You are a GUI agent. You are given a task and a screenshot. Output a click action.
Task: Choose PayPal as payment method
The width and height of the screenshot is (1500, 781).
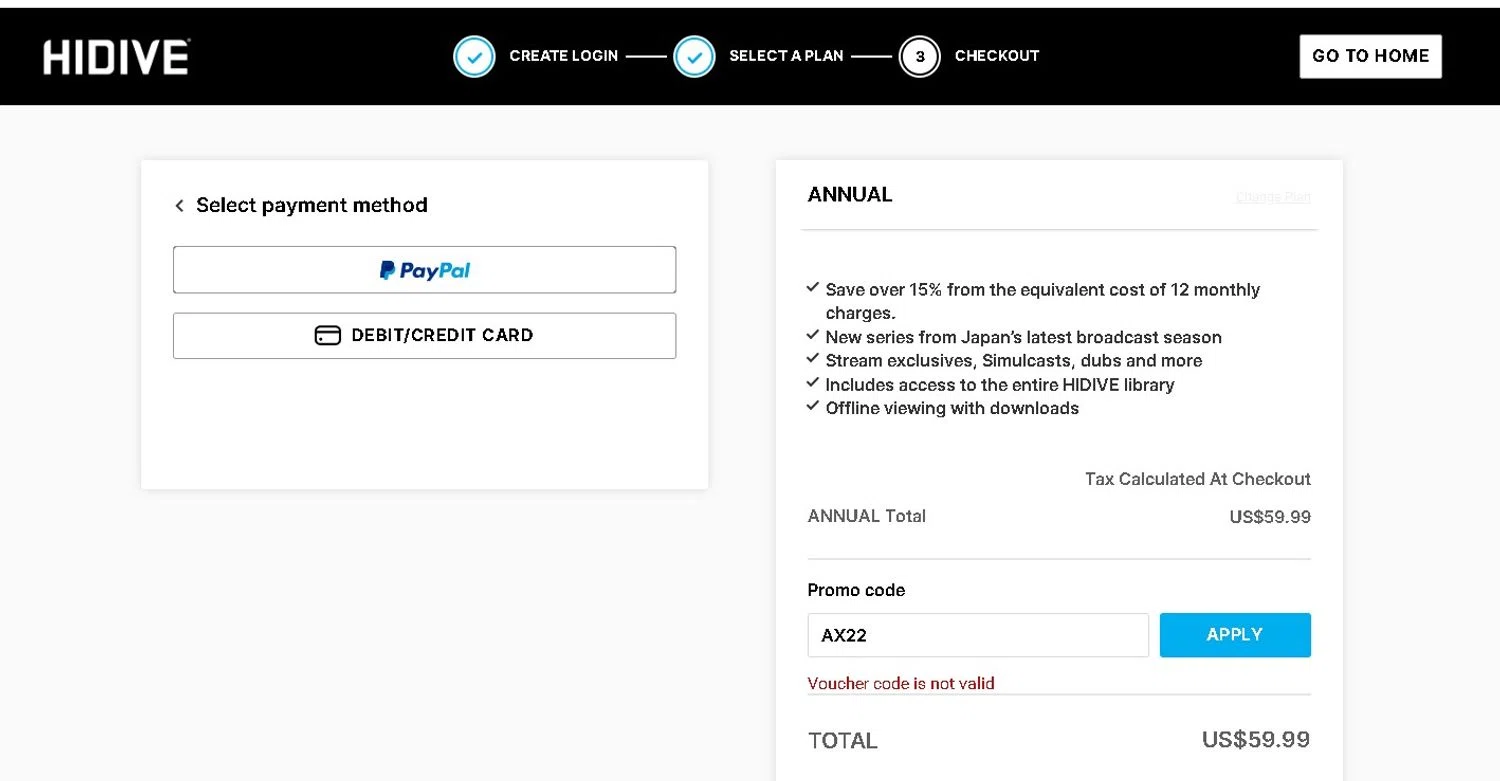(x=424, y=270)
